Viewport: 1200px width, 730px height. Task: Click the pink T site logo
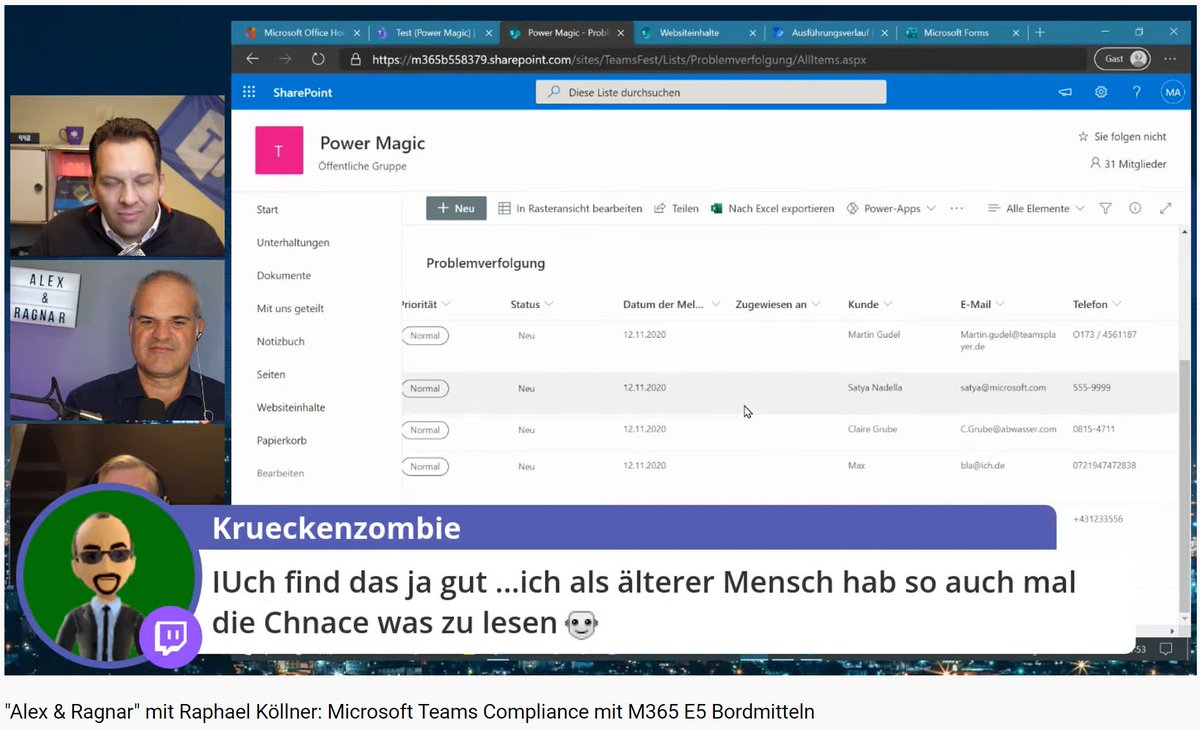point(279,151)
